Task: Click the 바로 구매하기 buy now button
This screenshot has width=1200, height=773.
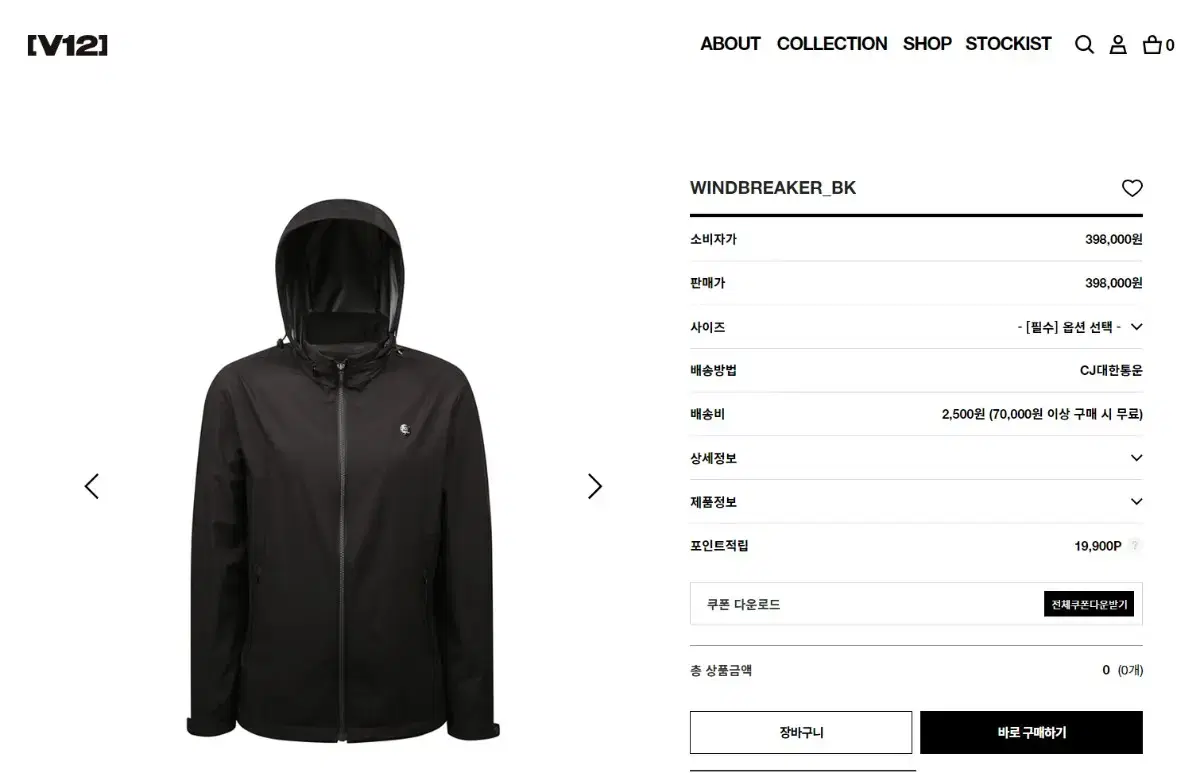Action: [x=1031, y=732]
